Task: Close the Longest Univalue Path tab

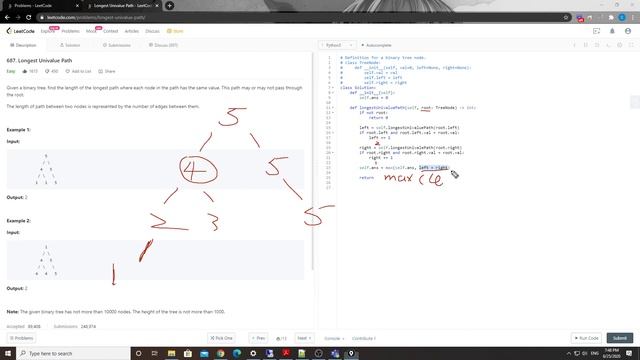Action: [x=157, y=6]
